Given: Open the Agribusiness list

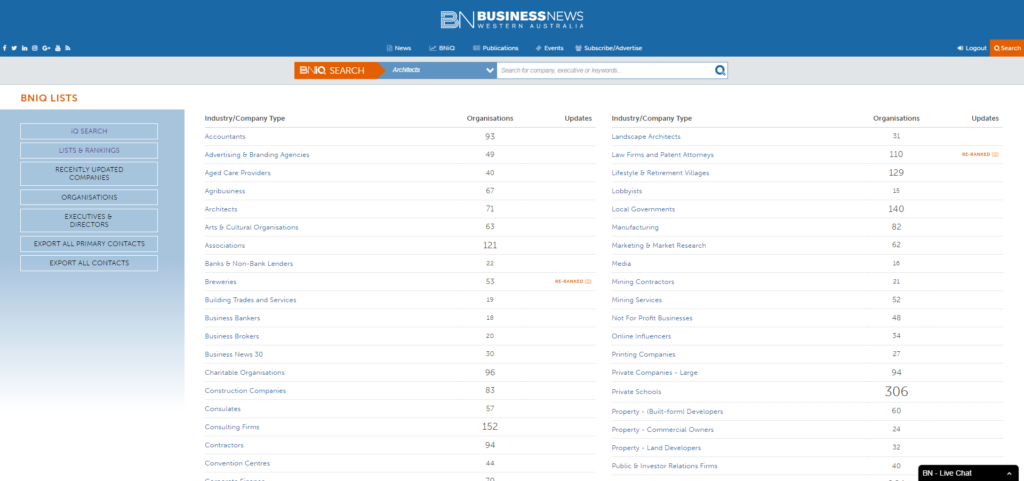Looking at the screenshot, I should 225,191.
